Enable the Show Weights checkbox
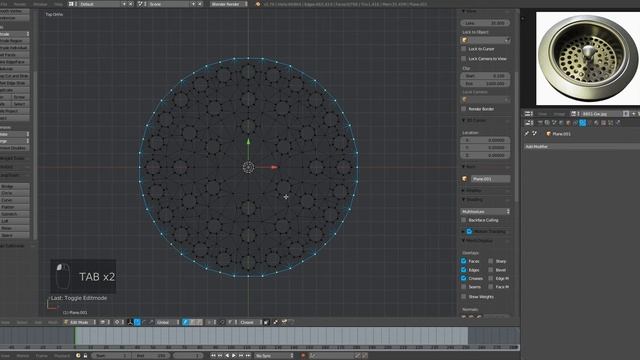The image size is (640, 360). click(464, 297)
